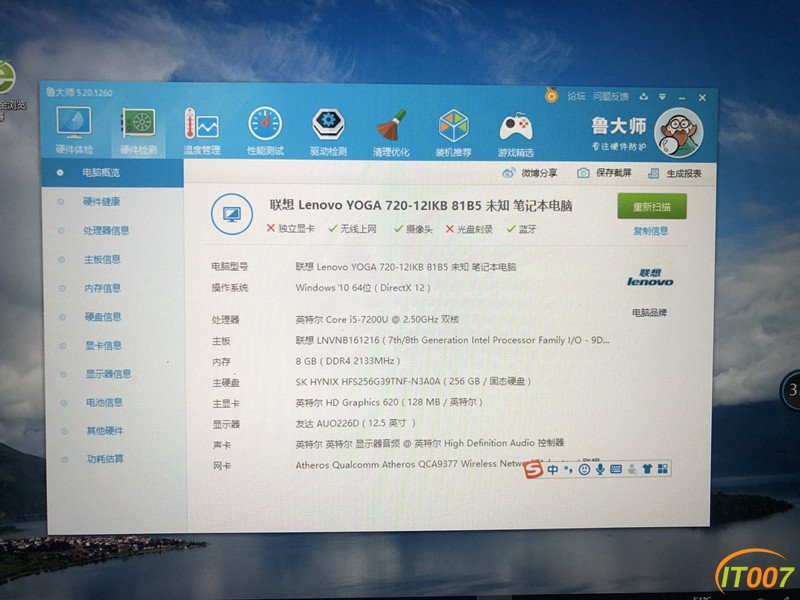The image size is (800, 600).
Task: Toggle Sogou punctuation mode button
Action: click(x=568, y=469)
